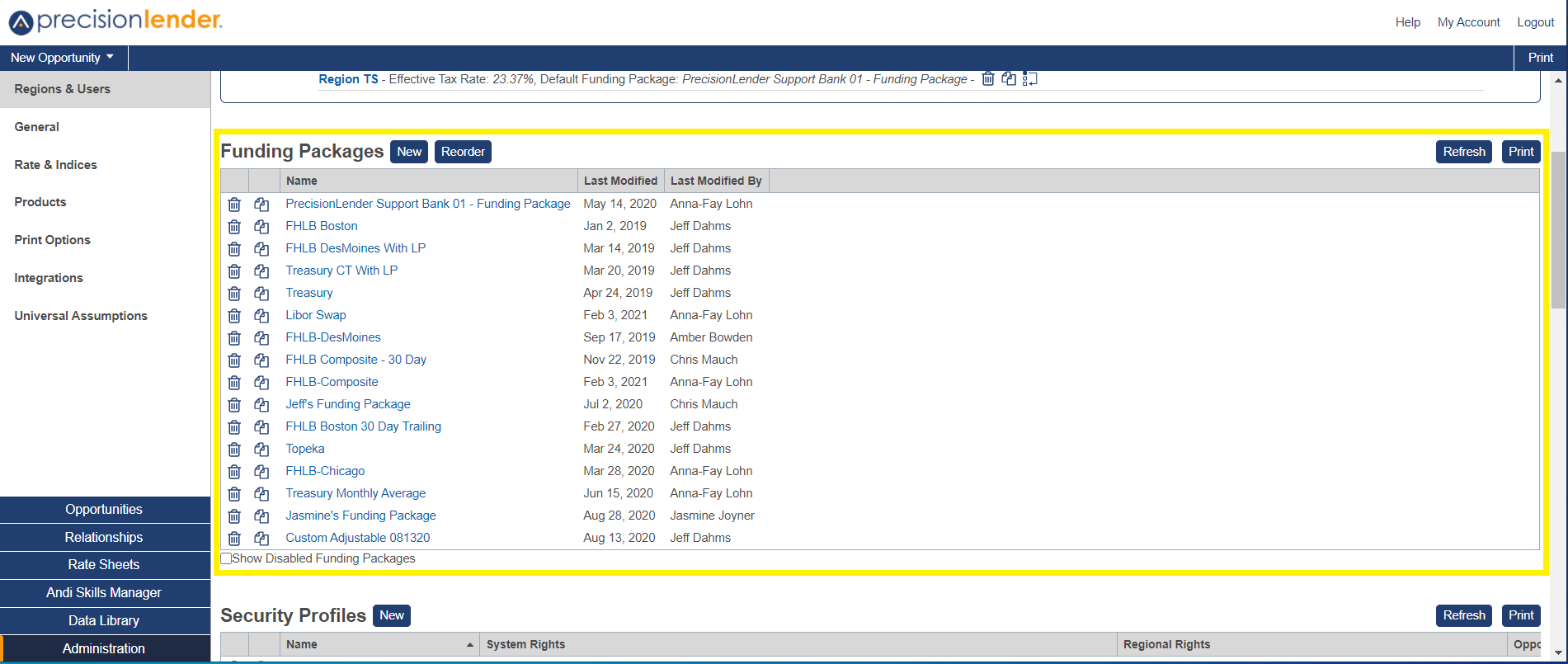Open My Account link

click(x=1468, y=22)
